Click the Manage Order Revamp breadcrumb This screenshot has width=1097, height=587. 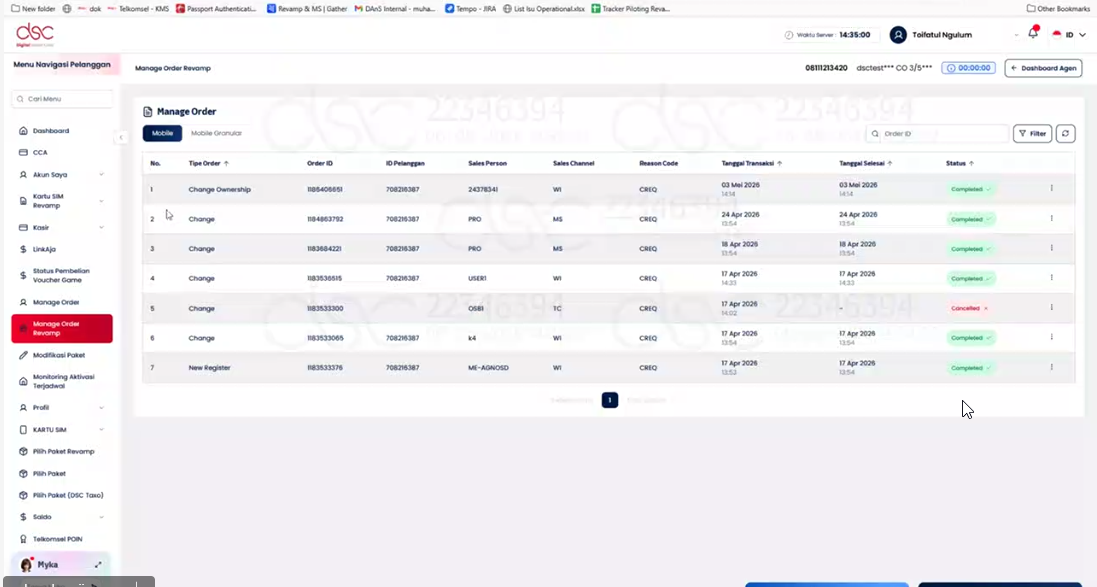pos(173,69)
